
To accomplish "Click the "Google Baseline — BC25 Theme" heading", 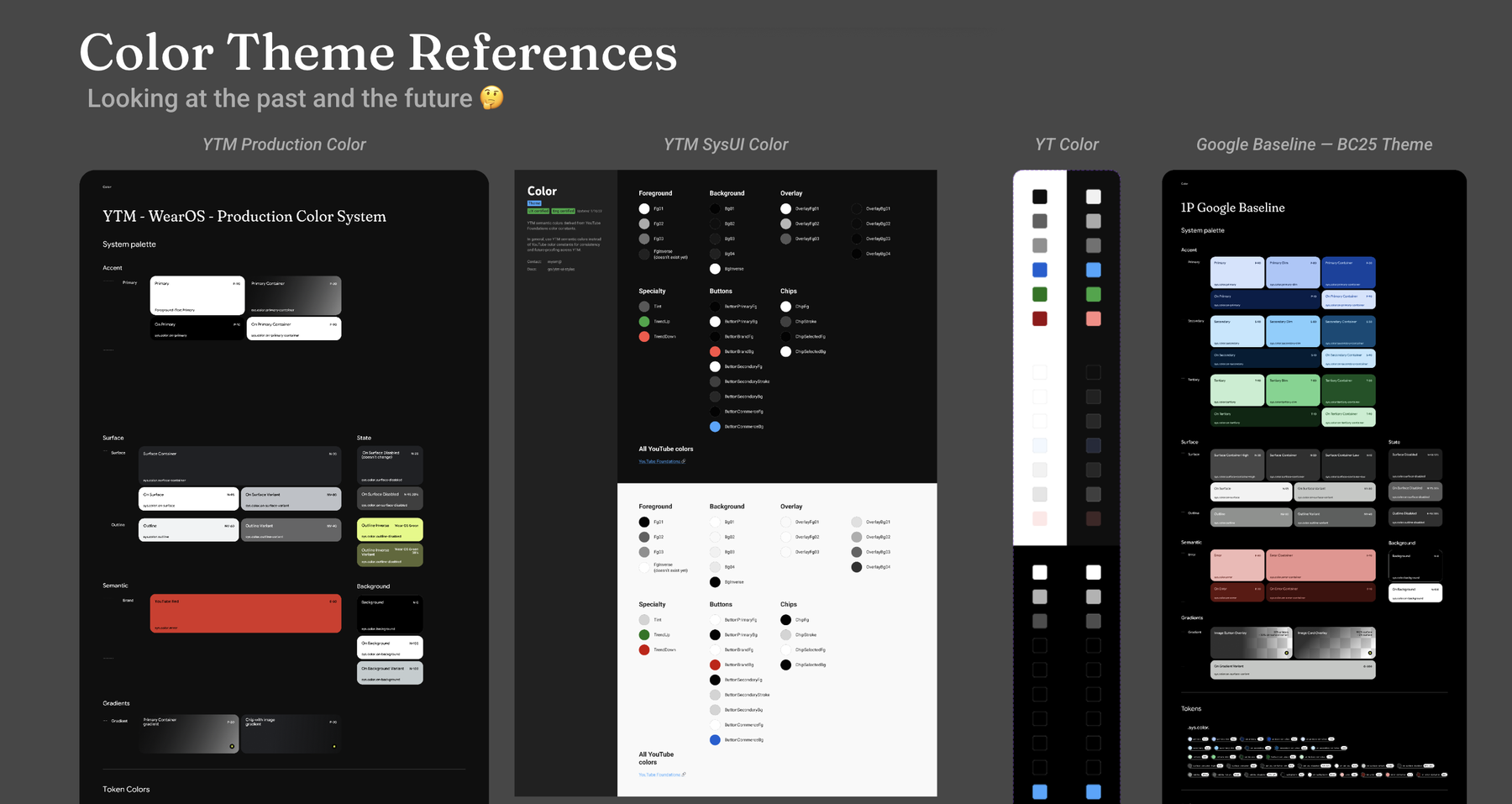I will tap(1315, 145).
